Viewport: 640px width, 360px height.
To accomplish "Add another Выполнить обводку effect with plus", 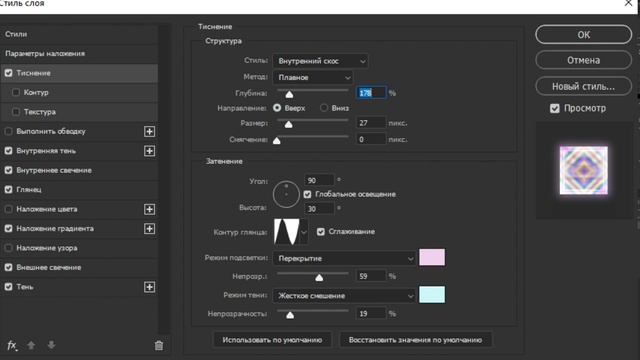I will click(x=149, y=131).
